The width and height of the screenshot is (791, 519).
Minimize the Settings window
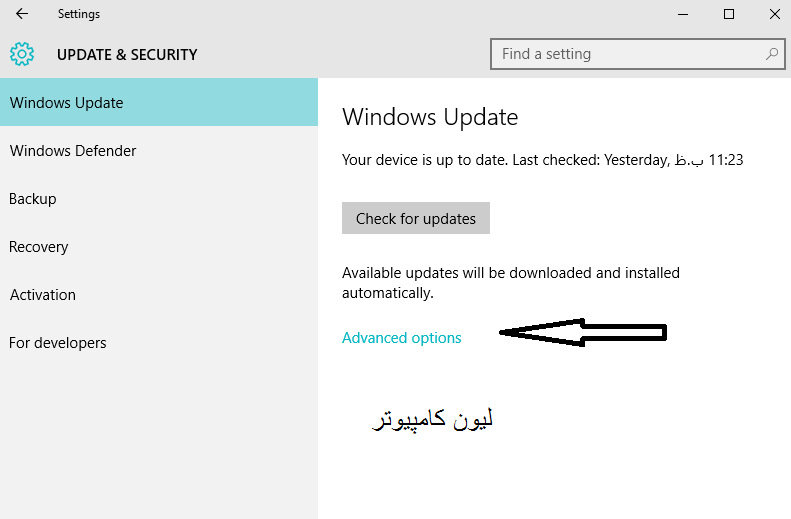tap(683, 14)
